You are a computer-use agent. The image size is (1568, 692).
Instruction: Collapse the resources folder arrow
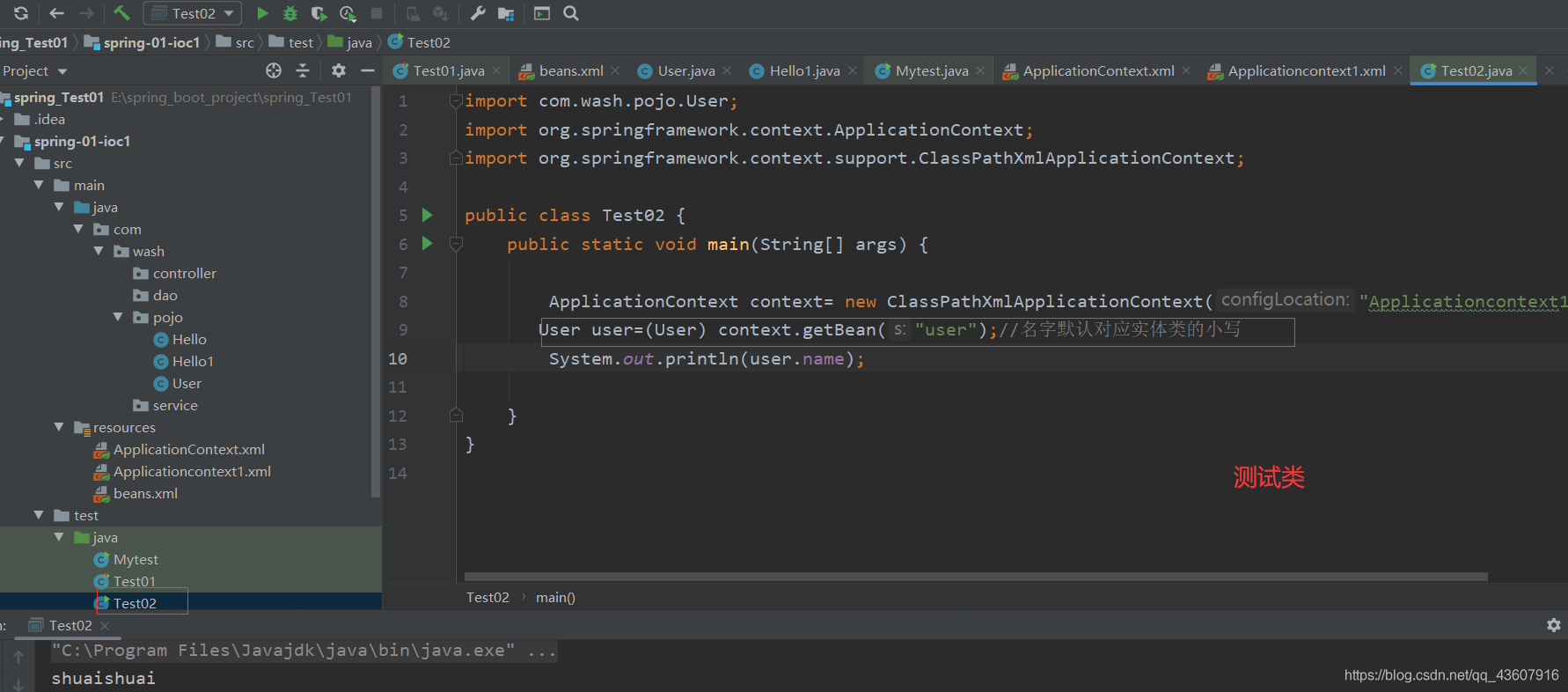click(59, 427)
